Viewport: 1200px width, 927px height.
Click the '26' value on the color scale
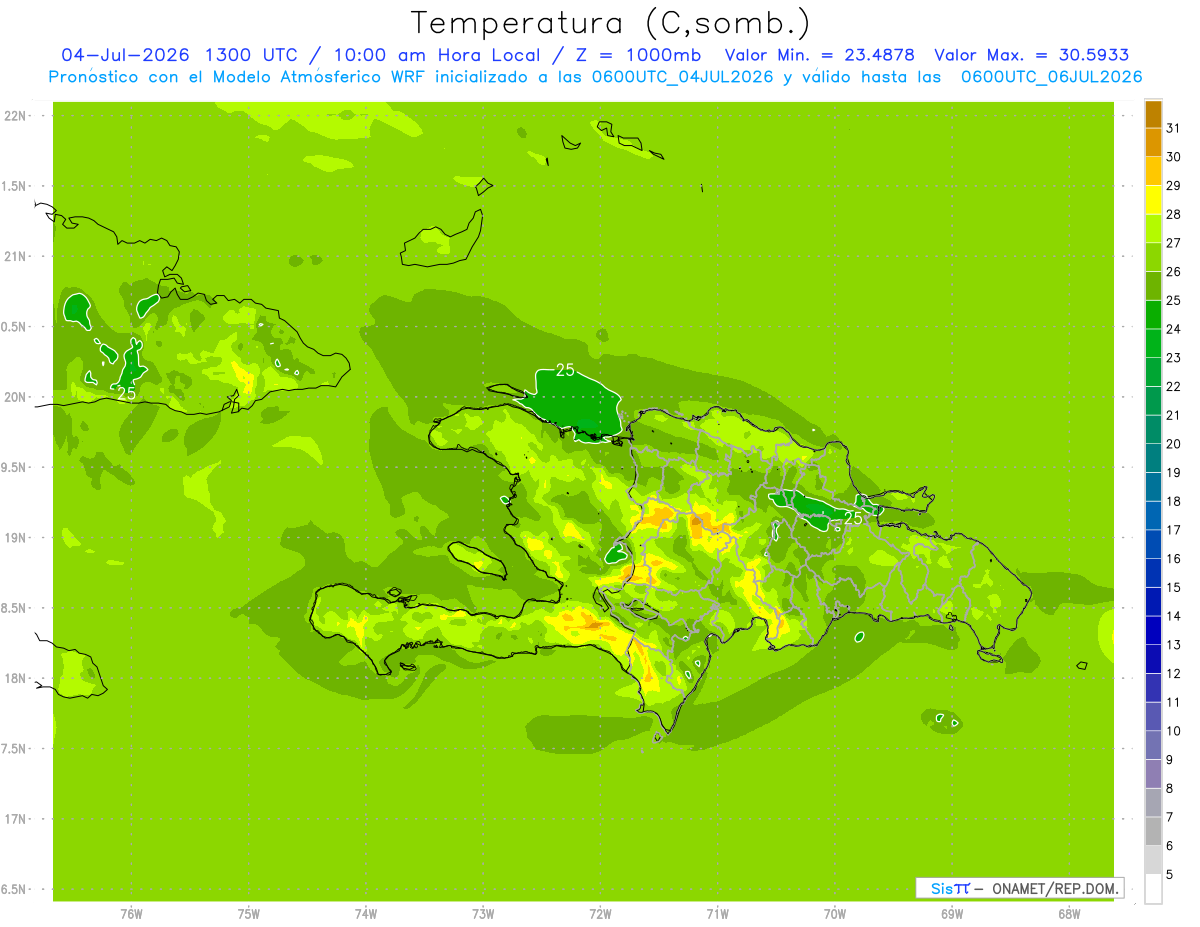(1174, 272)
